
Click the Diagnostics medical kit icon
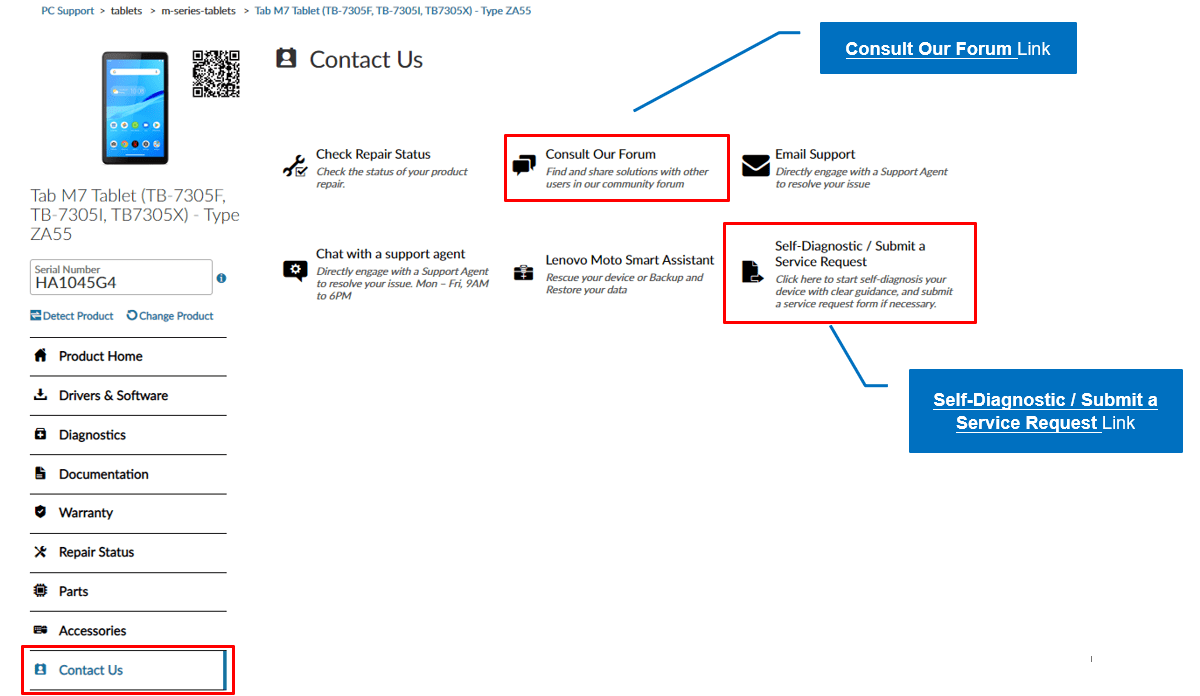40,435
